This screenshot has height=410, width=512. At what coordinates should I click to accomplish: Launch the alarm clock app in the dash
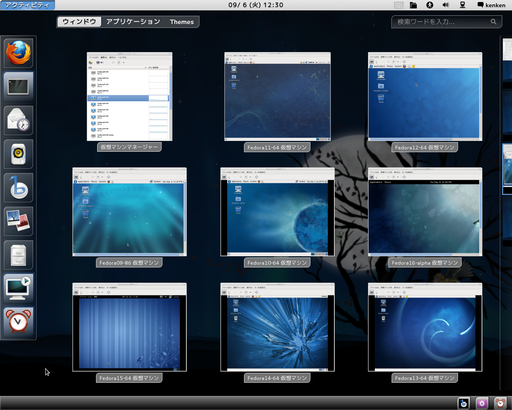point(18,322)
